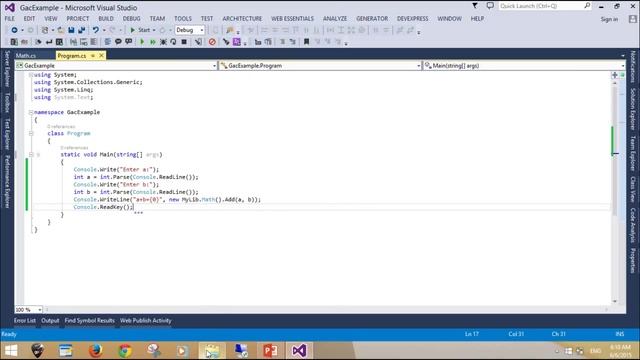This screenshot has height=360, width=640.
Task: Toggle bookmark with the bookmark toolbar icon
Action: (307, 42)
